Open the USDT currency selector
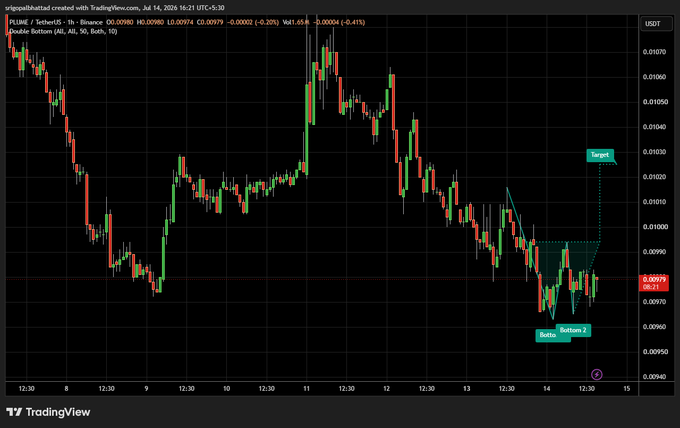Screen dimensions: 680x428 click(656, 24)
